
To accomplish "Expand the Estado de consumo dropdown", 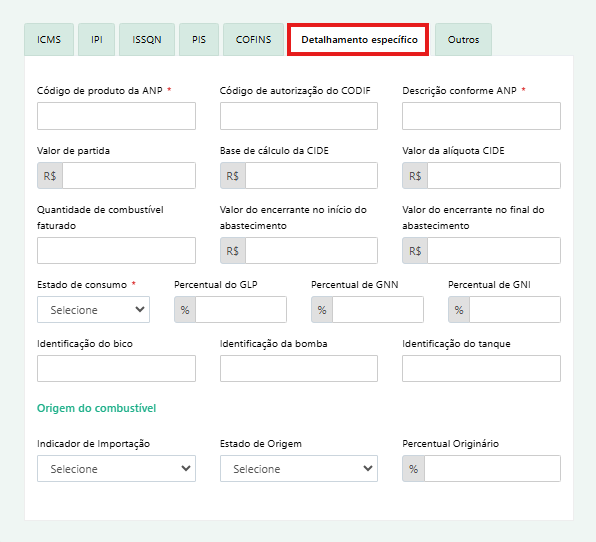I will 94,310.
